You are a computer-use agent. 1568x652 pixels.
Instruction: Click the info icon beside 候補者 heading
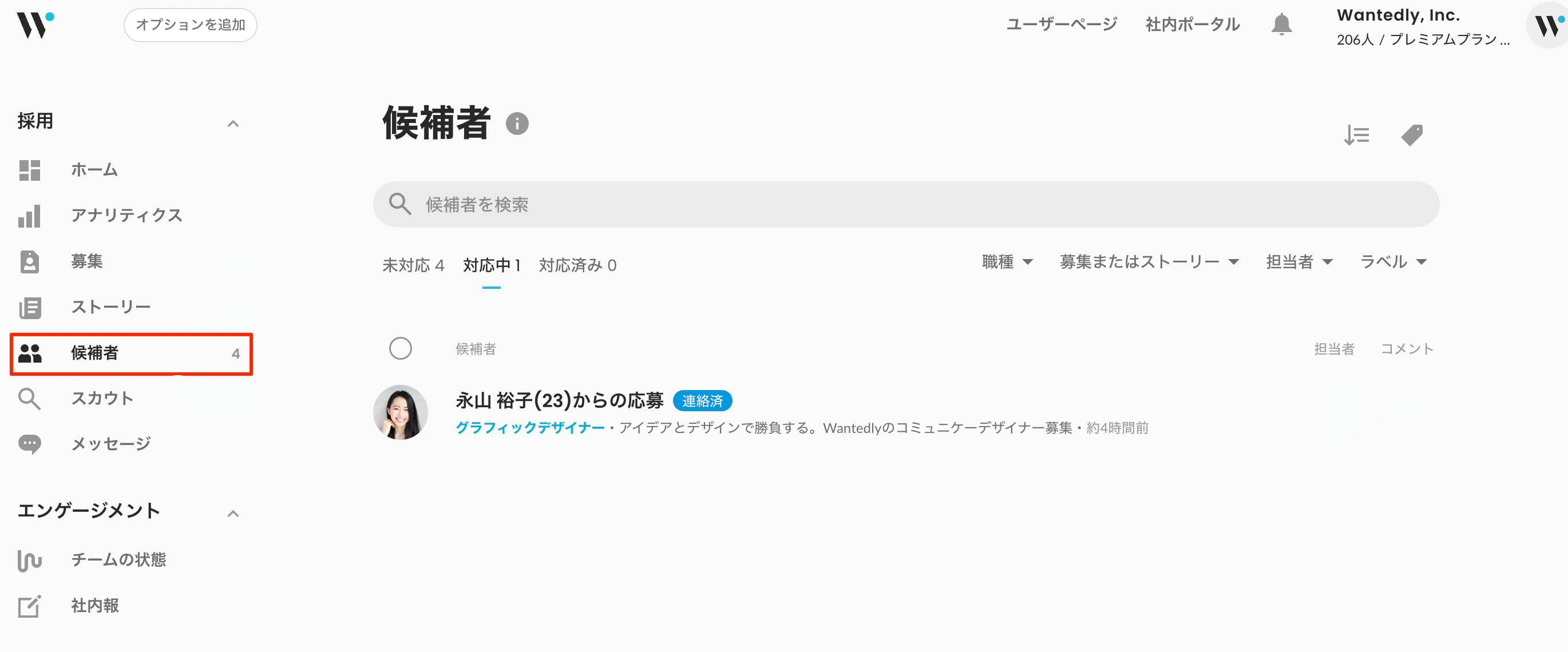(x=517, y=124)
